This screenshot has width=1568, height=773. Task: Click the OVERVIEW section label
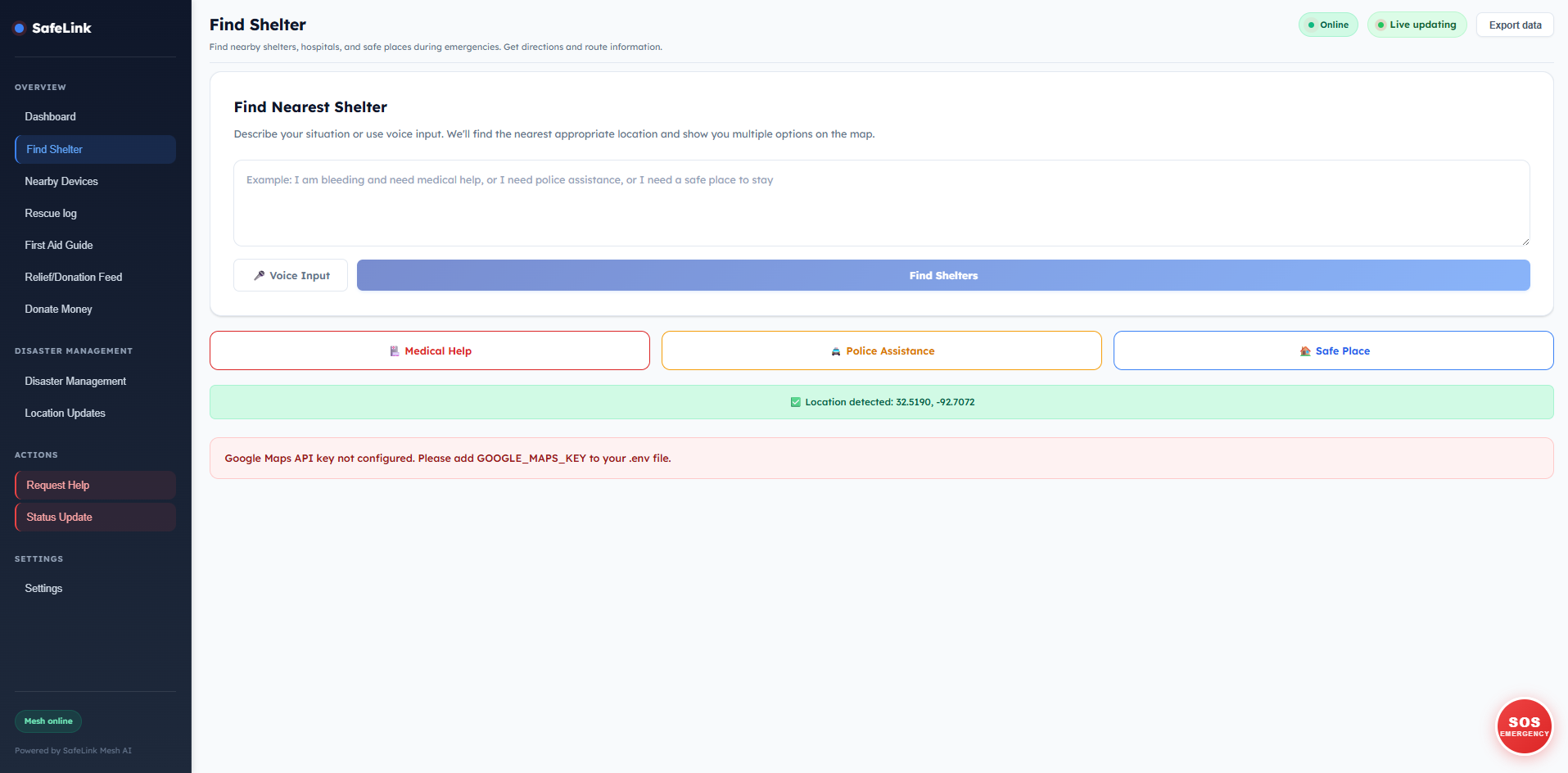click(40, 87)
